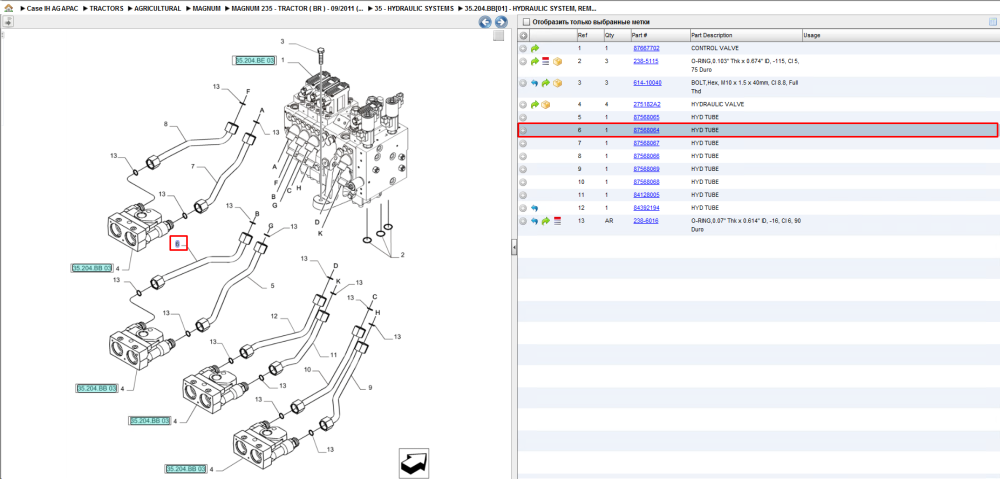Open part number link 238-5115
The height and width of the screenshot is (479, 1000).
(645, 61)
